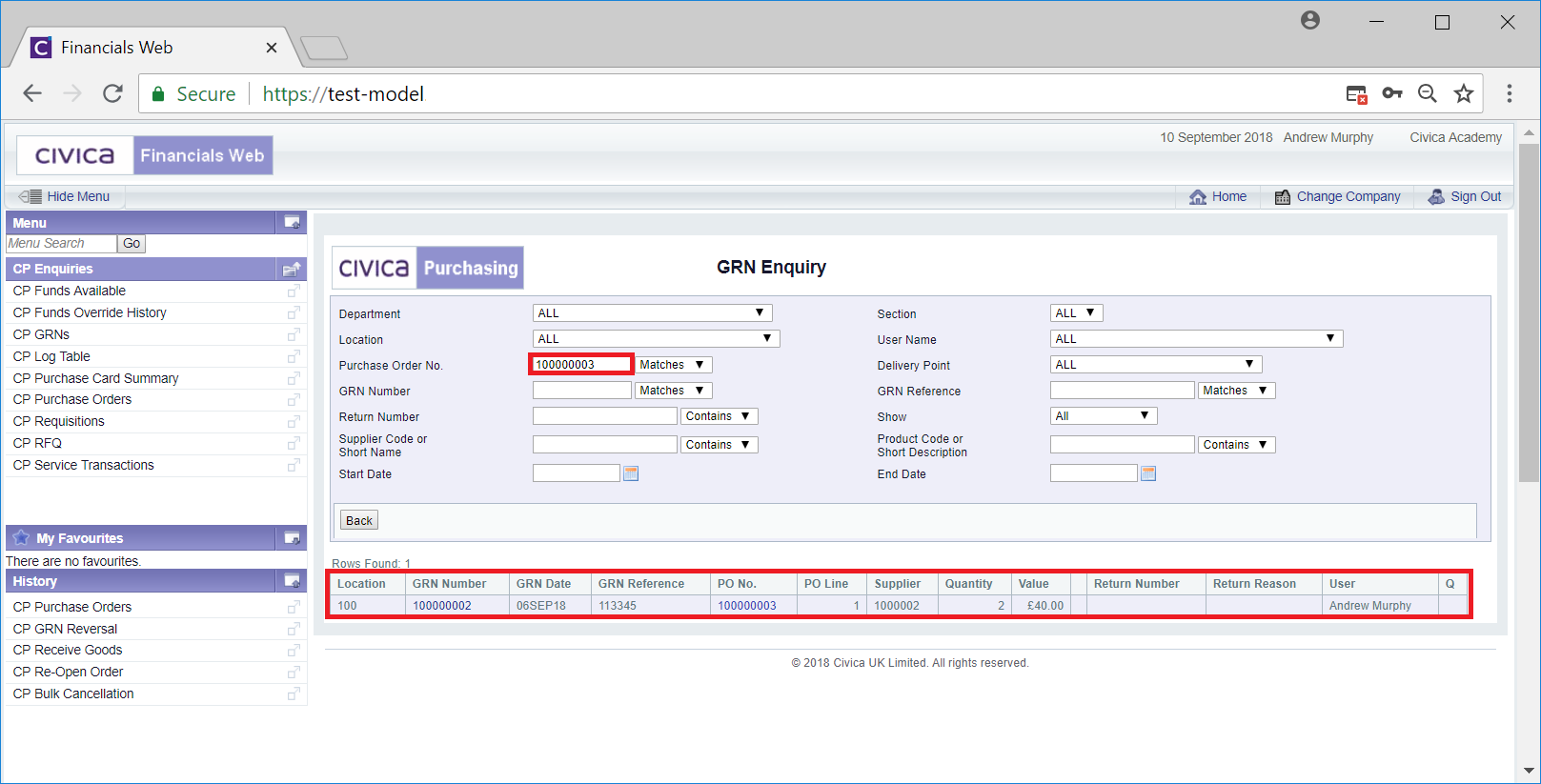Screen dimensions: 1541x784
Task: Open GRN Number Matches dropdown
Action: tap(674, 391)
